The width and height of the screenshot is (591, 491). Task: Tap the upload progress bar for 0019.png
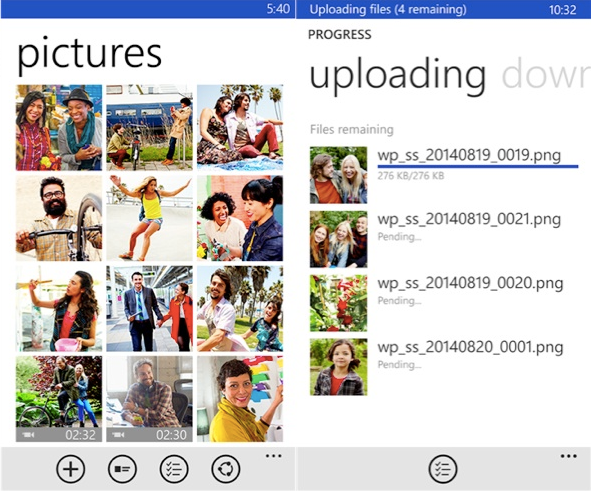478,166
